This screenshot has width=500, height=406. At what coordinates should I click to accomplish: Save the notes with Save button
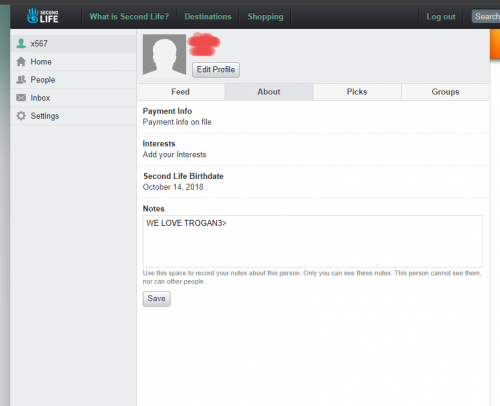[157, 299]
